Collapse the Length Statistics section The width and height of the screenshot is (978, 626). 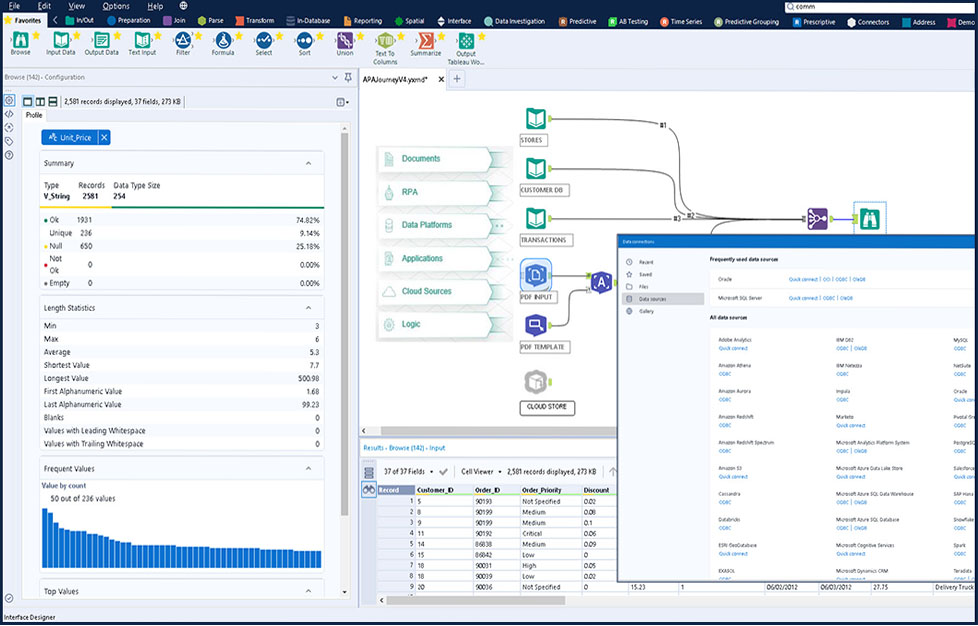(307, 308)
